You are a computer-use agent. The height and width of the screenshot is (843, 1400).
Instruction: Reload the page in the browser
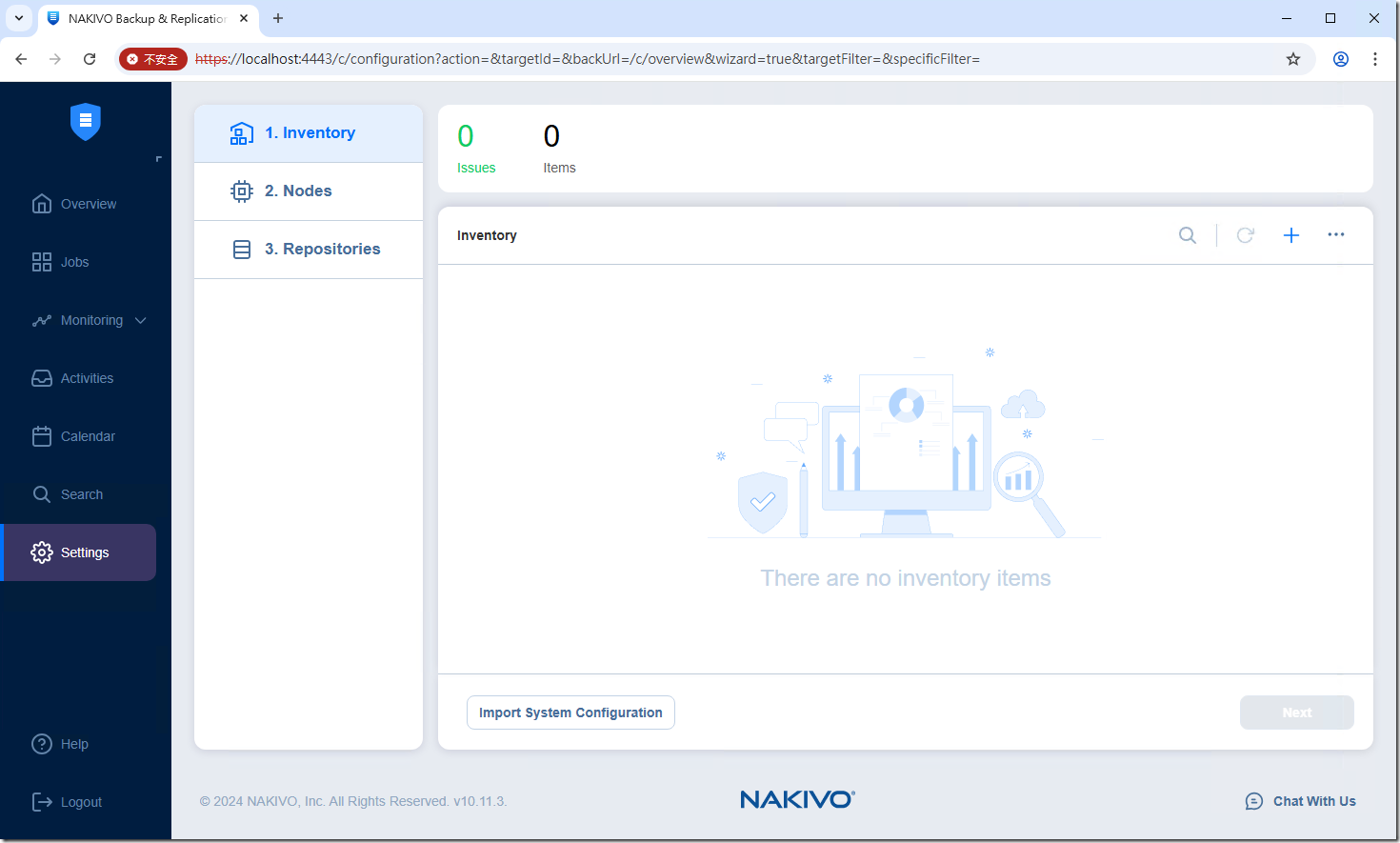point(90,59)
